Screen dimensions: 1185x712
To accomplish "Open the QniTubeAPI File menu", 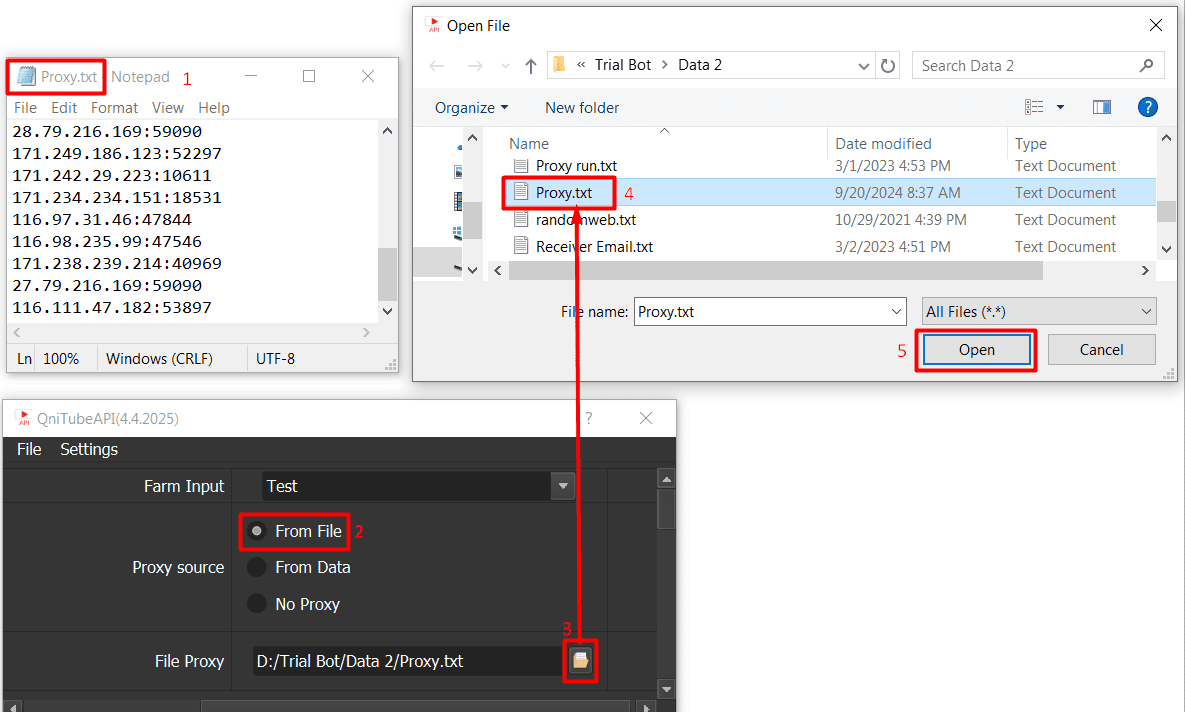I will (29, 449).
